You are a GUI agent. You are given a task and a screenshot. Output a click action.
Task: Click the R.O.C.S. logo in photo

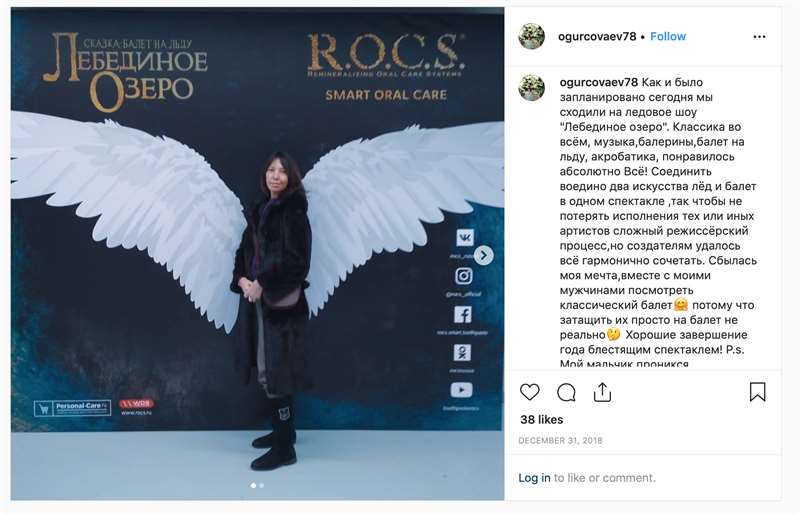386,55
